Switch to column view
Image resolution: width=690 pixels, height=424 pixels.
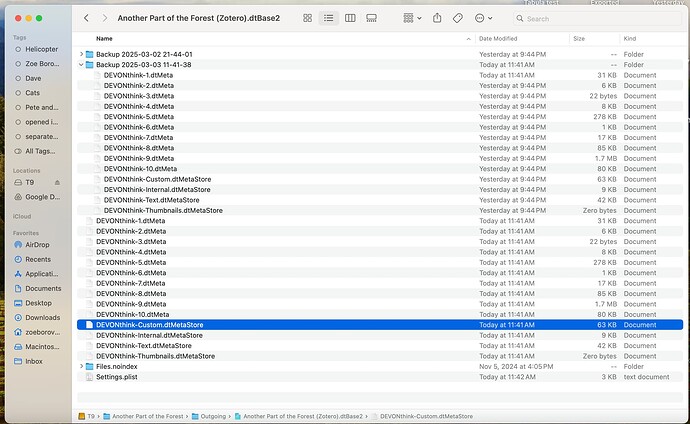(350, 18)
